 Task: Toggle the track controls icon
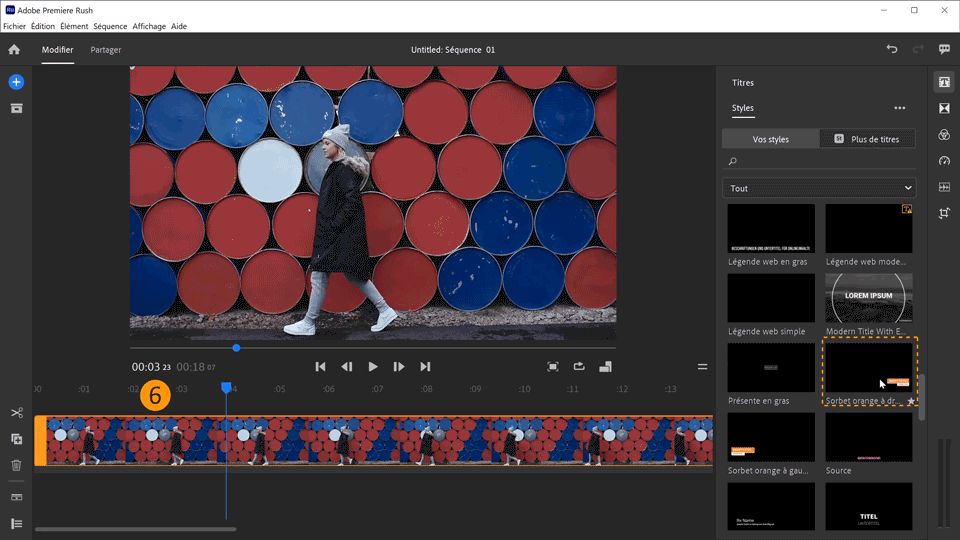coord(16,523)
